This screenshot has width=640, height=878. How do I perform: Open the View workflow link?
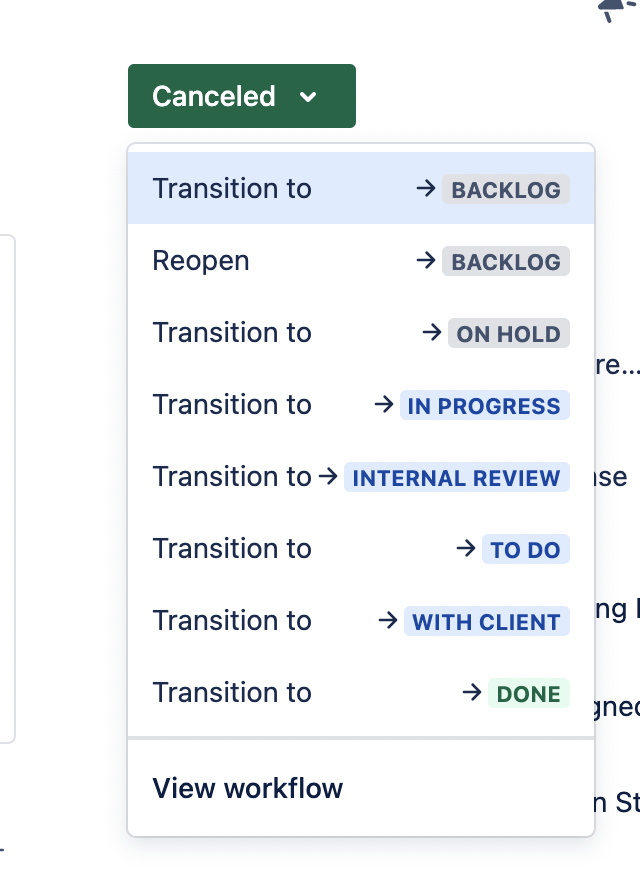click(247, 788)
